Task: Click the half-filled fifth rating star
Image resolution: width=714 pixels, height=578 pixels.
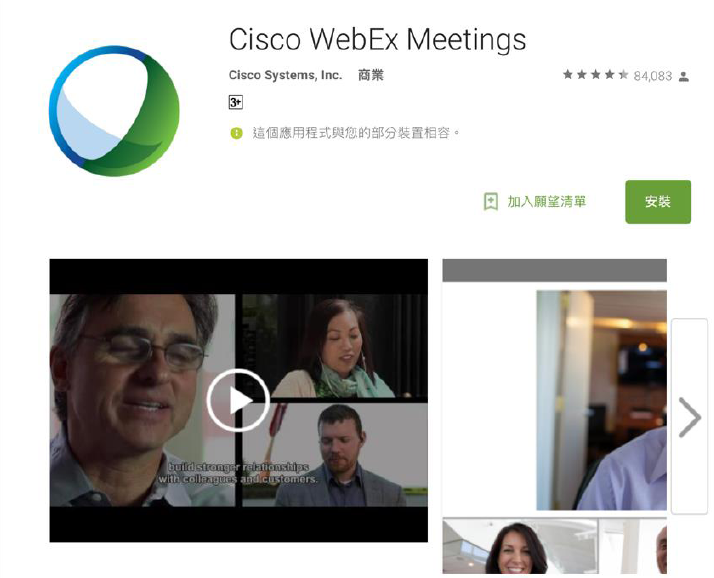Action: click(x=623, y=75)
